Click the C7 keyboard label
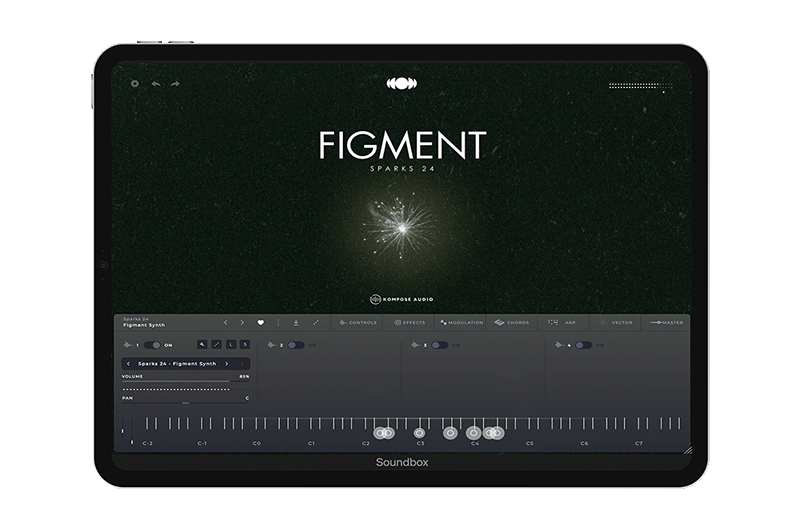Viewport: 800px width, 530px height. pyautogui.click(x=639, y=443)
